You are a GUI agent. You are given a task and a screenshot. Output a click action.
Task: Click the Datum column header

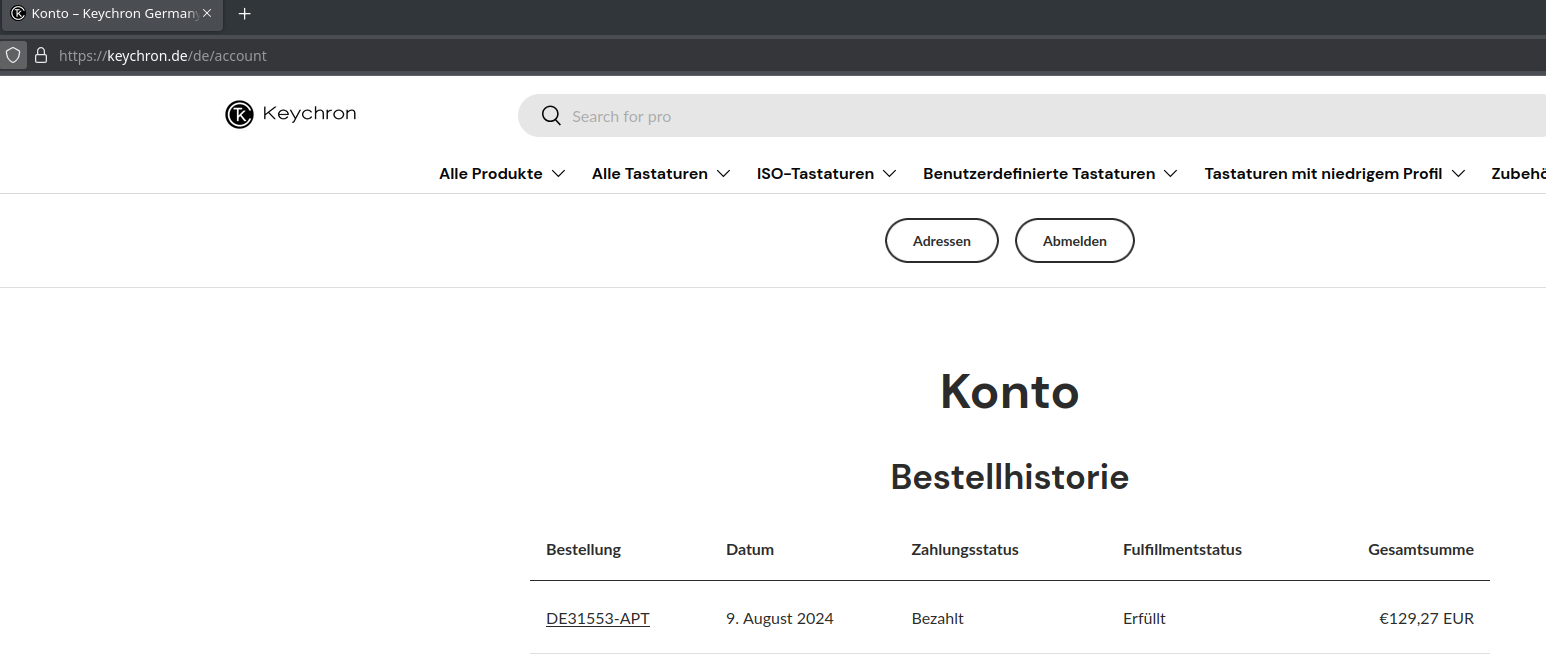coord(750,550)
